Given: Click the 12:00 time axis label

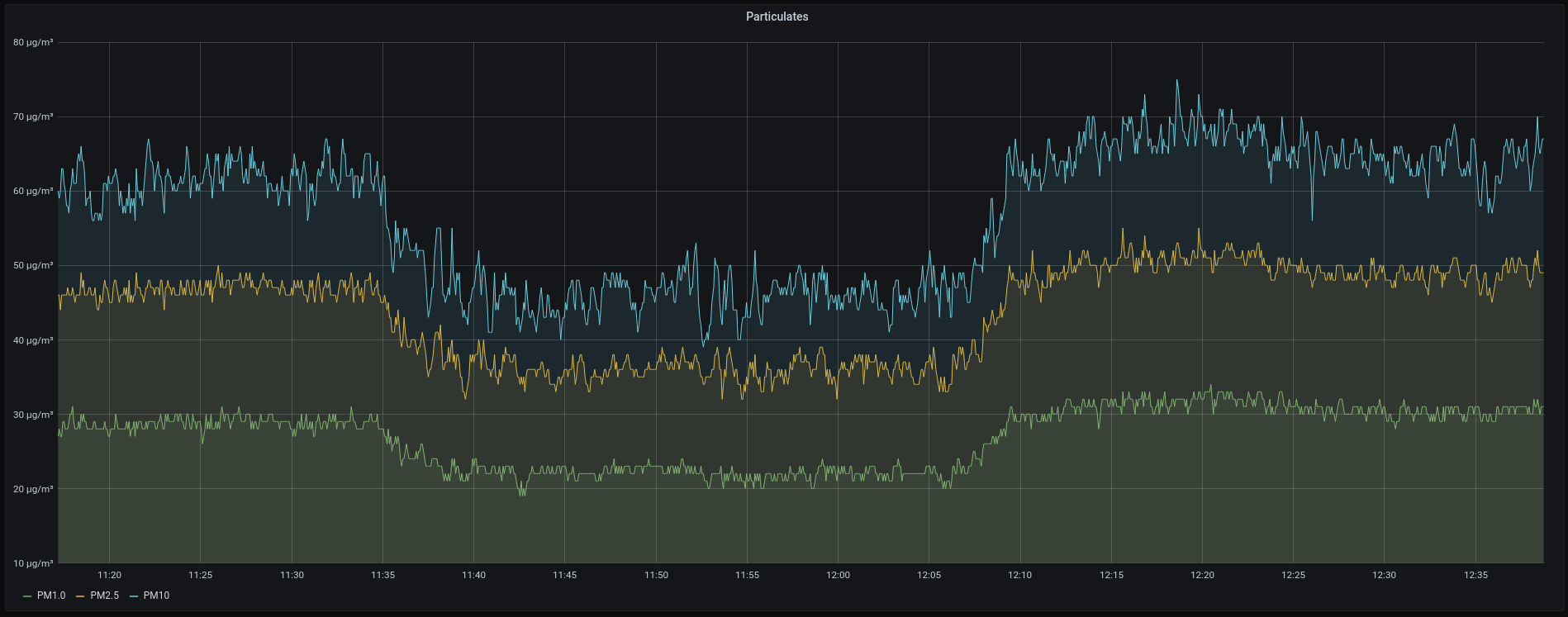Looking at the screenshot, I should pos(838,575).
